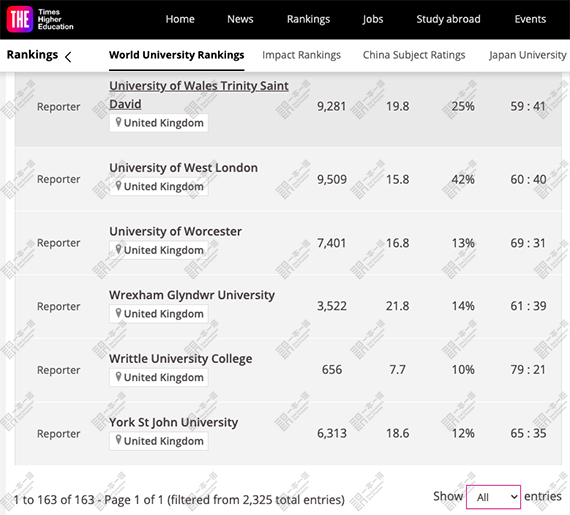The width and height of the screenshot is (570, 515).
Task: Click location pin icon under York St John University
Action: click(x=118, y=440)
